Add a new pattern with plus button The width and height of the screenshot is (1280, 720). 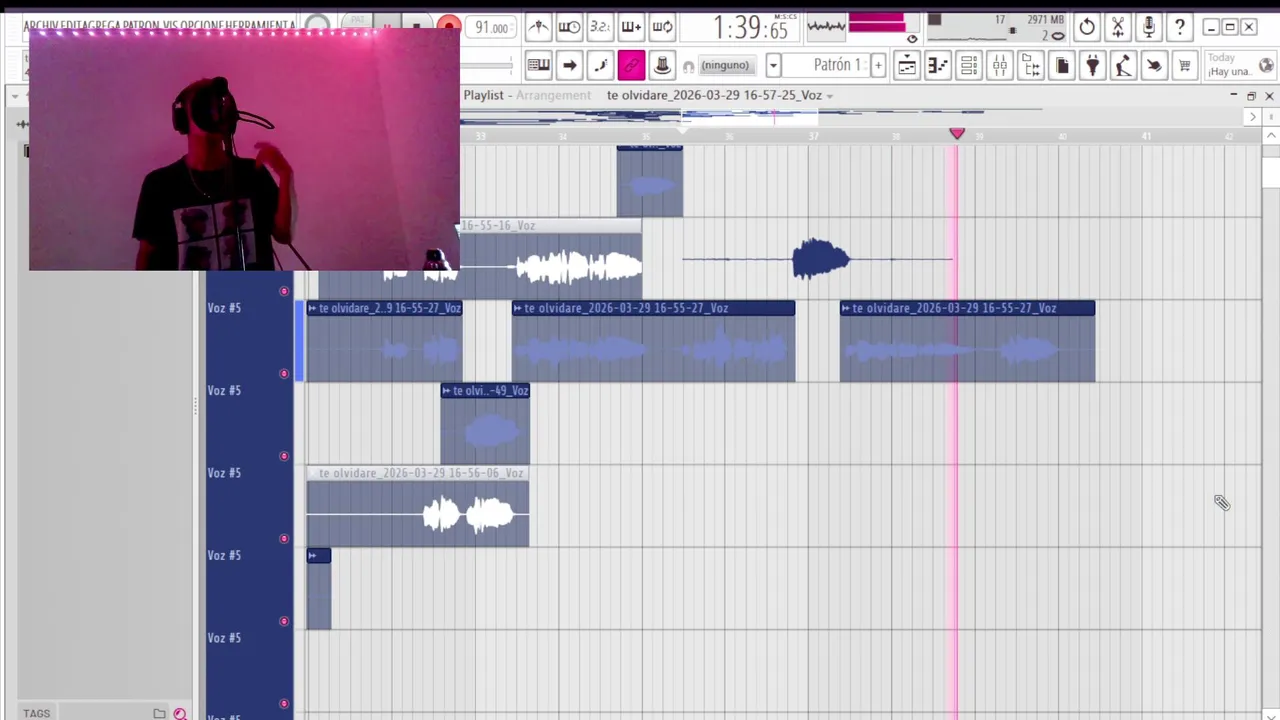[x=878, y=66]
